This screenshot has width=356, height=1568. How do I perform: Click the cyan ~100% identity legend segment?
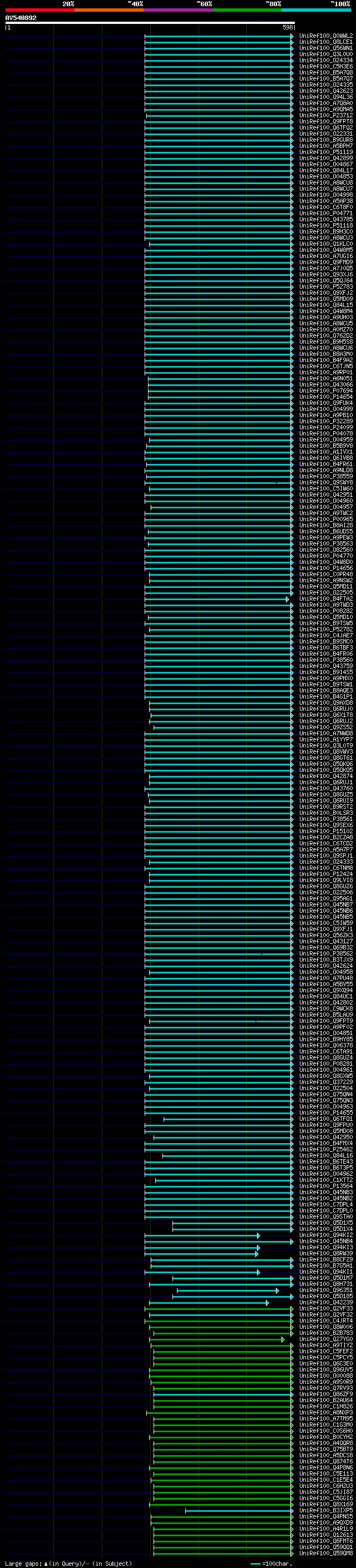click(x=316, y=10)
